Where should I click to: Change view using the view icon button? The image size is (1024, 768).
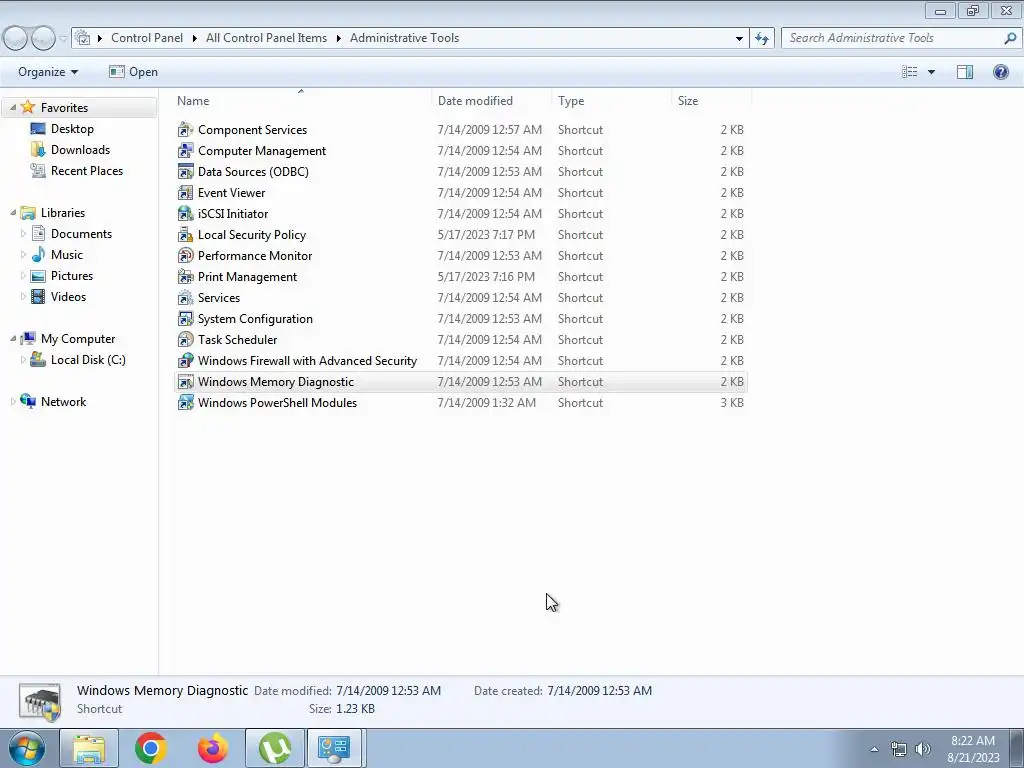click(910, 72)
